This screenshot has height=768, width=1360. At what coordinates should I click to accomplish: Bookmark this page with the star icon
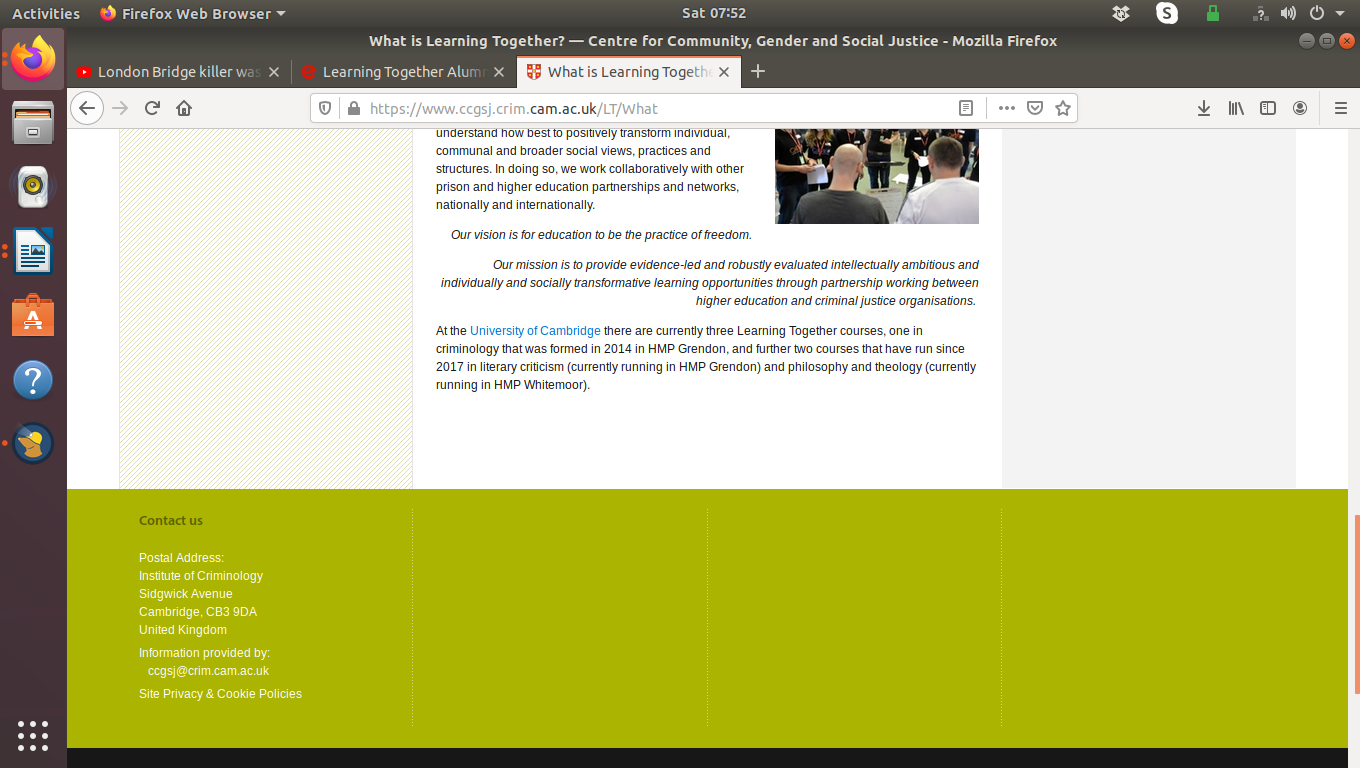tap(1063, 108)
